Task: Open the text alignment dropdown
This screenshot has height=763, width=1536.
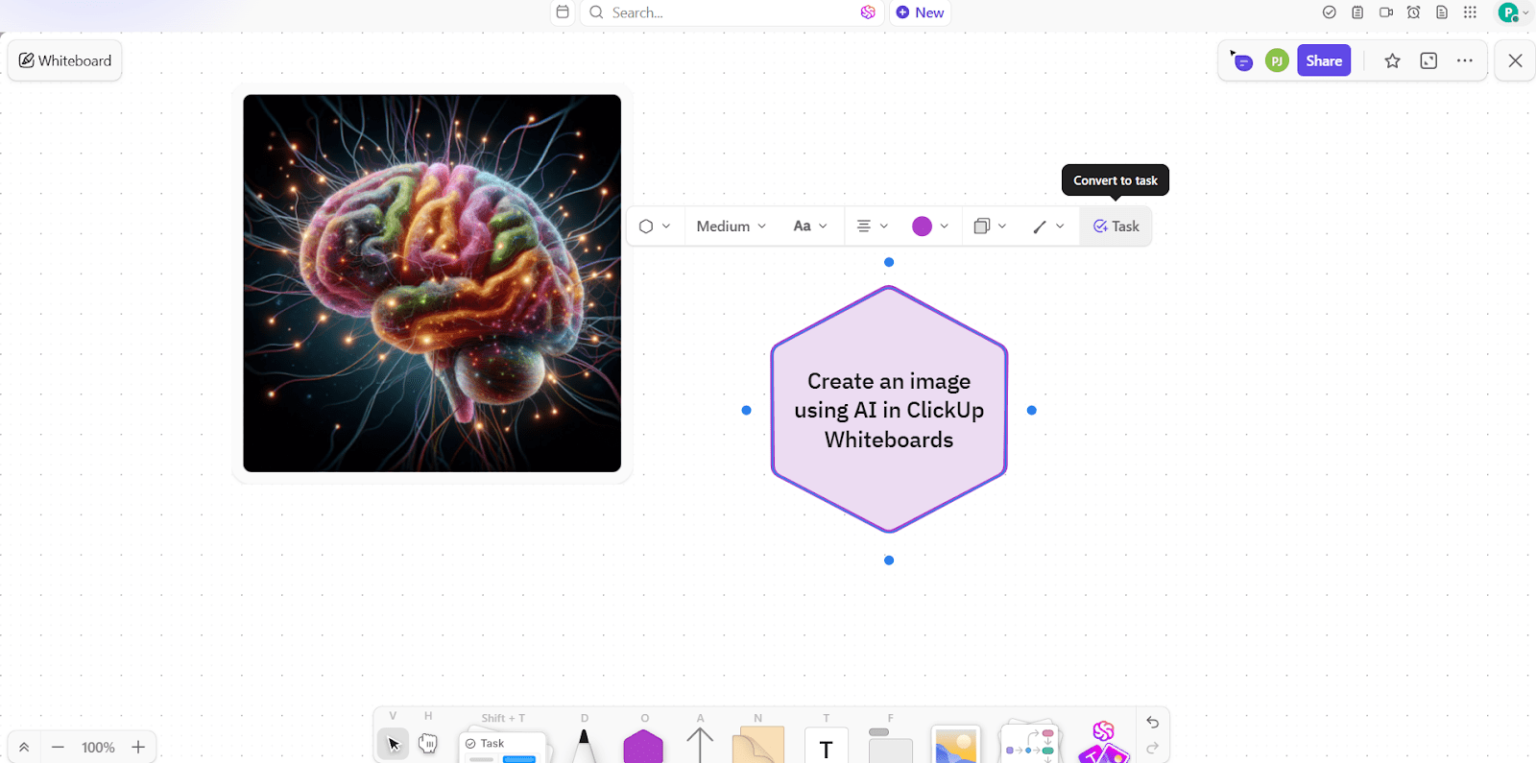Action: pyautogui.click(x=871, y=226)
